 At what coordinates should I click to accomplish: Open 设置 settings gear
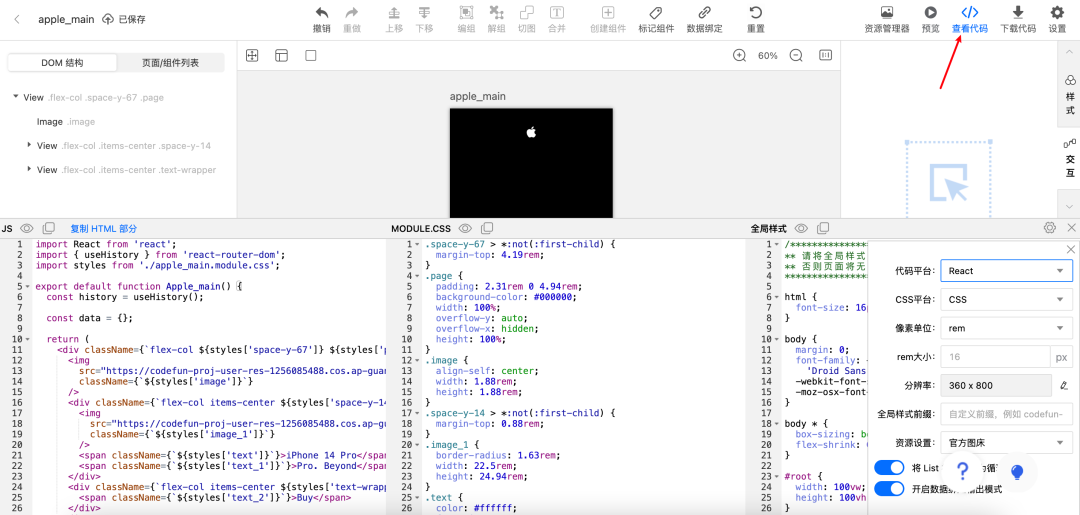1057,20
